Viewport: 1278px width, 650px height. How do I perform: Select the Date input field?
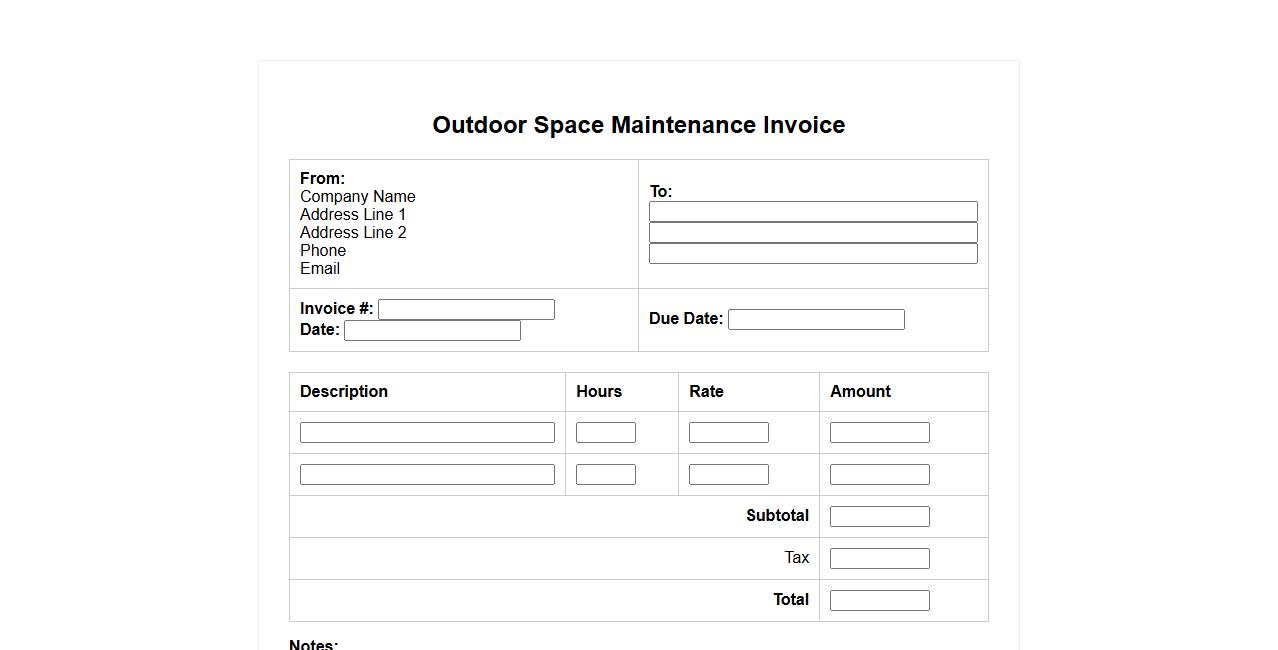click(432, 331)
